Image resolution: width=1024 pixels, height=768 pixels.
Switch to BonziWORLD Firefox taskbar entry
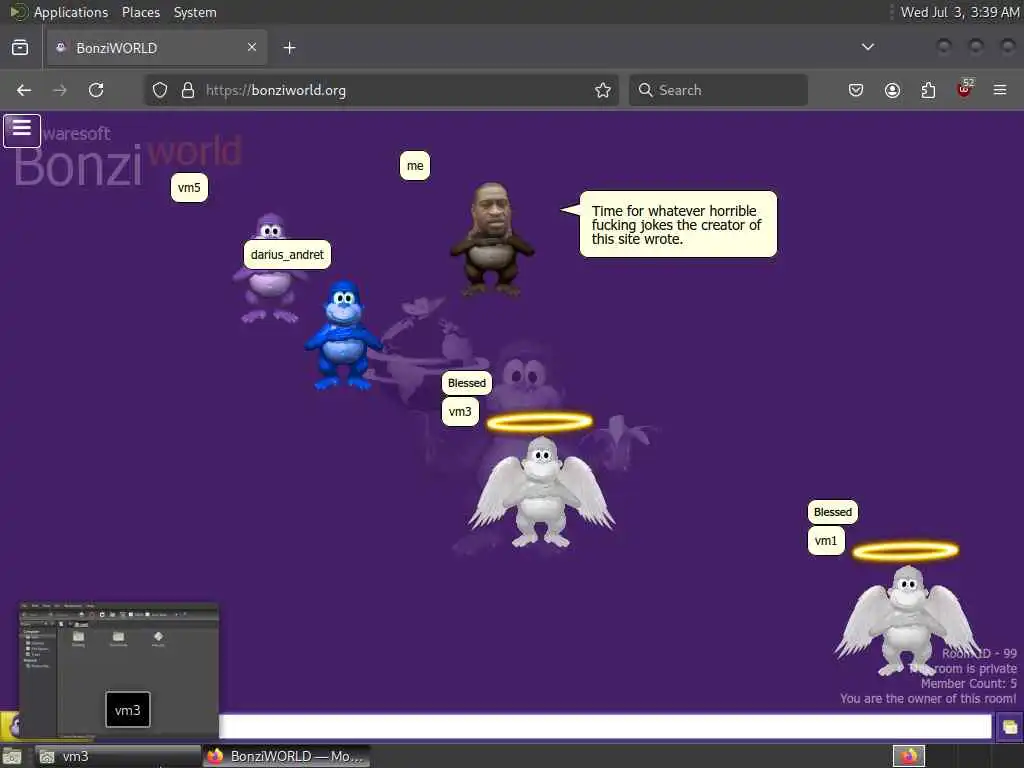click(x=287, y=756)
